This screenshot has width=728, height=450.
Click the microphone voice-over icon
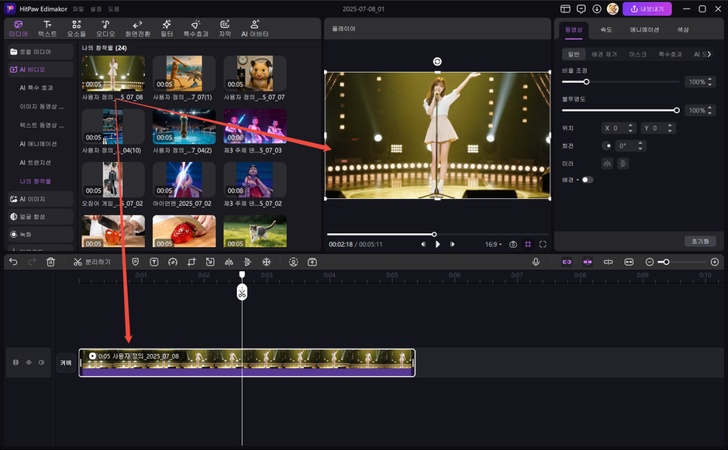(536, 262)
